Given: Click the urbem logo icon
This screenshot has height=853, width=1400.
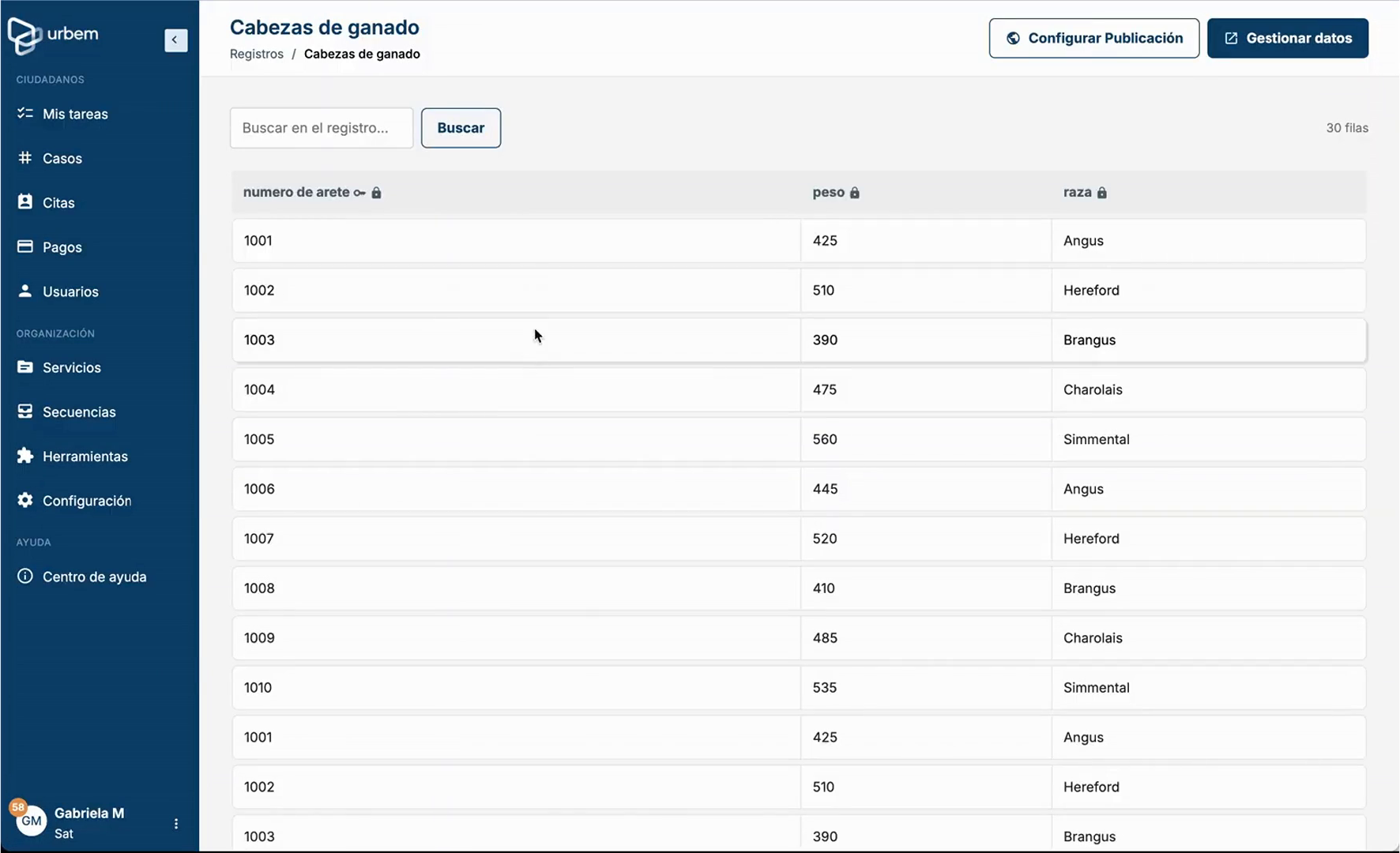Looking at the screenshot, I should click(x=24, y=36).
